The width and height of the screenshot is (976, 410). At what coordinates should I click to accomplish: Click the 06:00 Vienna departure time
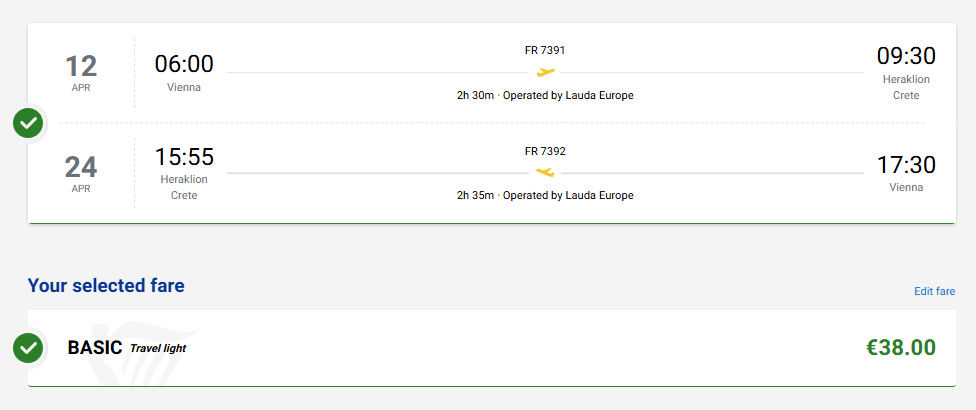[184, 64]
